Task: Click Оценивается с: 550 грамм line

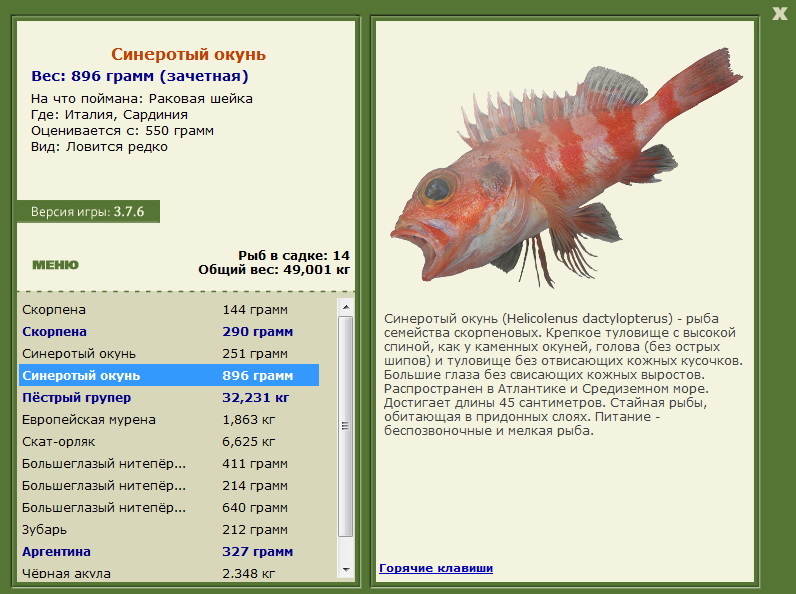Action: pyautogui.click(x=122, y=130)
